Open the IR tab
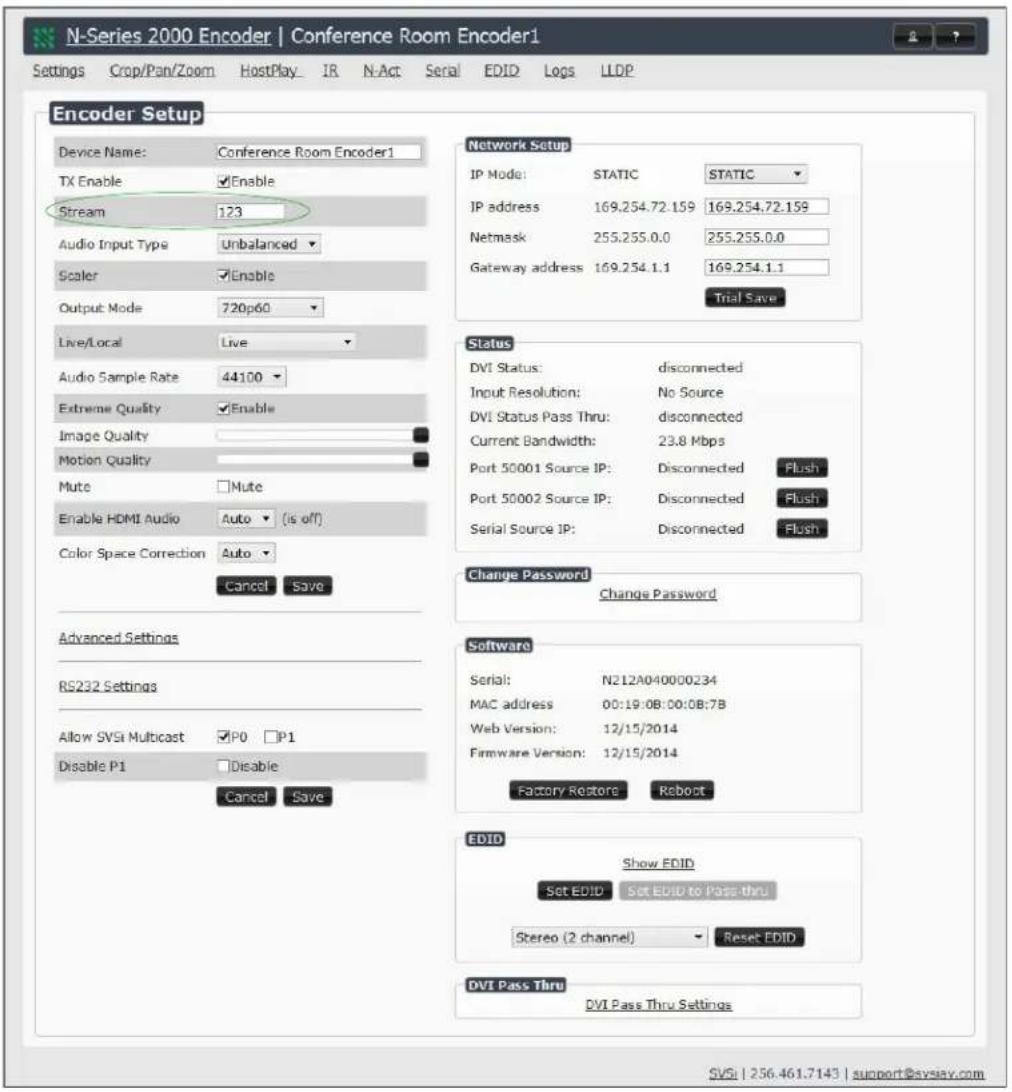This screenshot has height=1092, width=1012. 330,71
